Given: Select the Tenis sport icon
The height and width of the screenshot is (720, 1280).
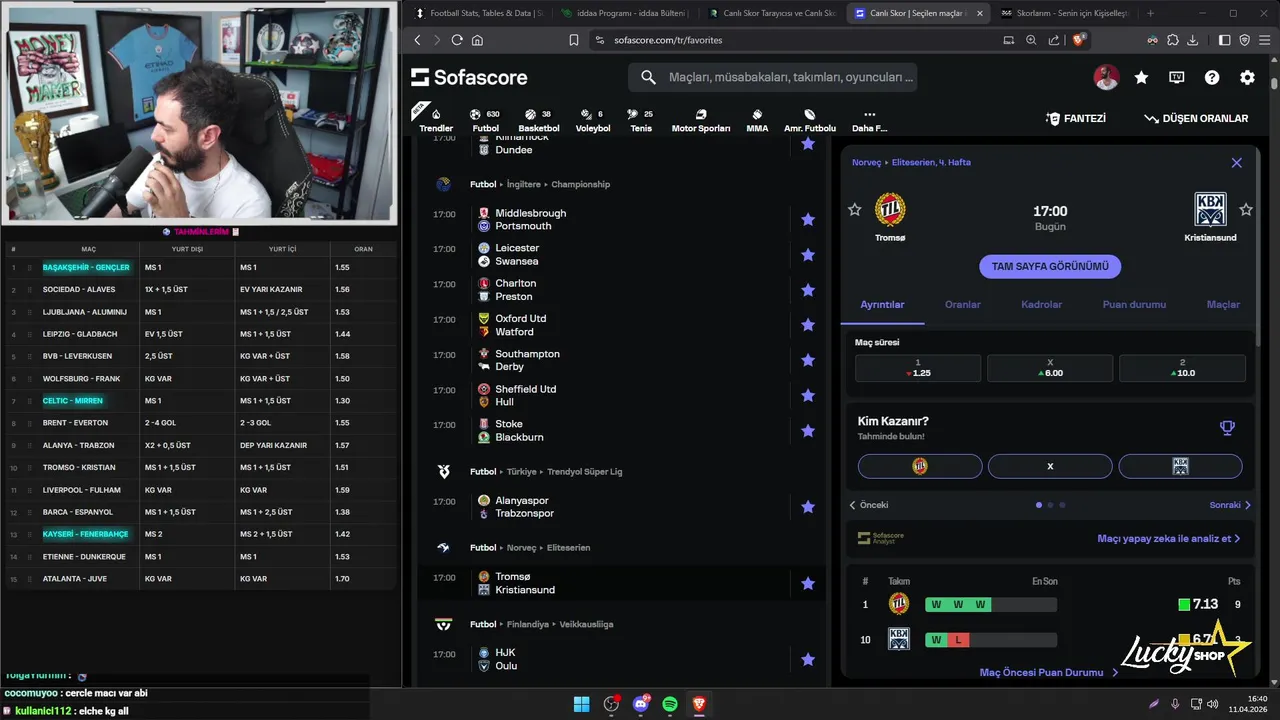Looking at the screenshot, I should pyautogui.click(x=641, y=119).
